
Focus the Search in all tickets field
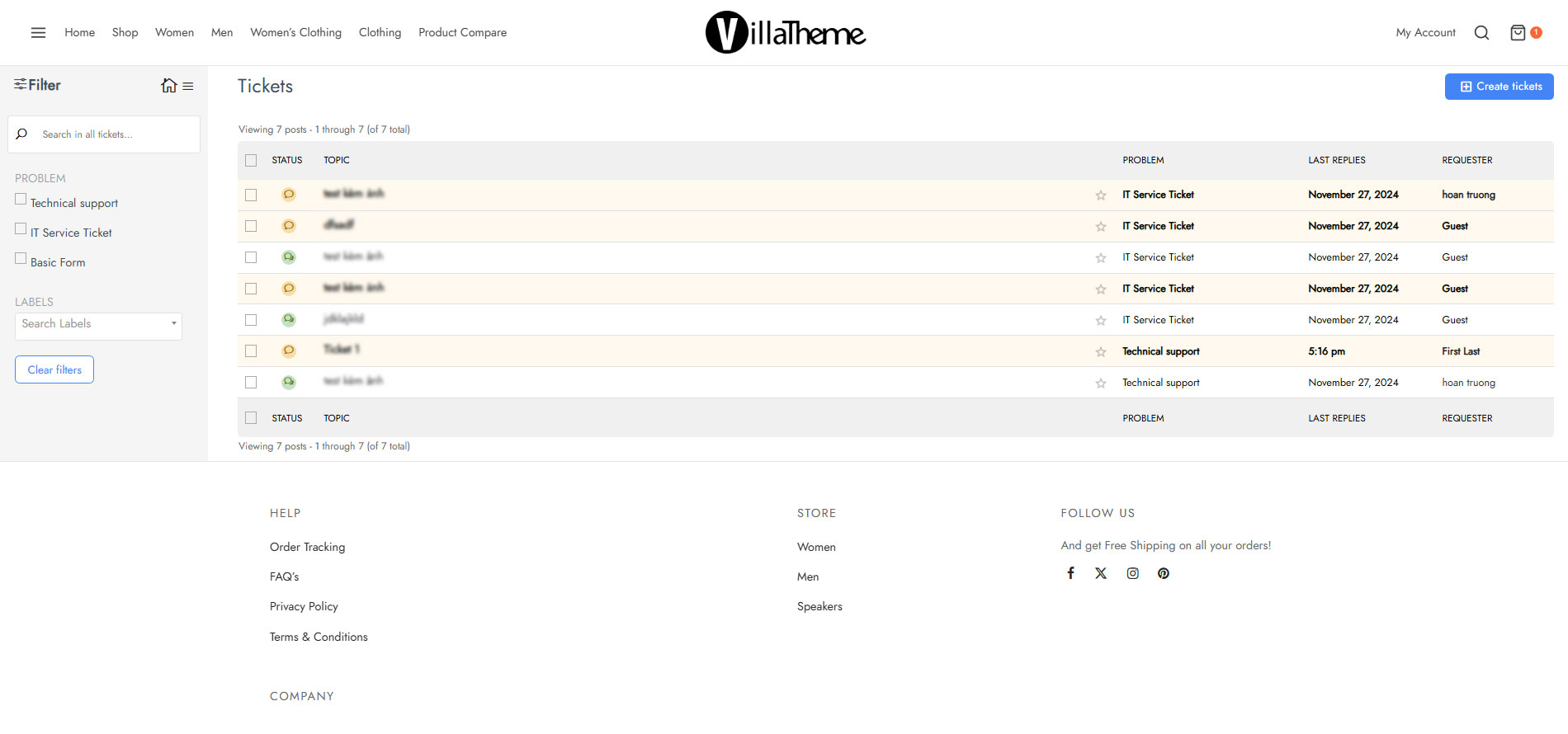(104, 134)
